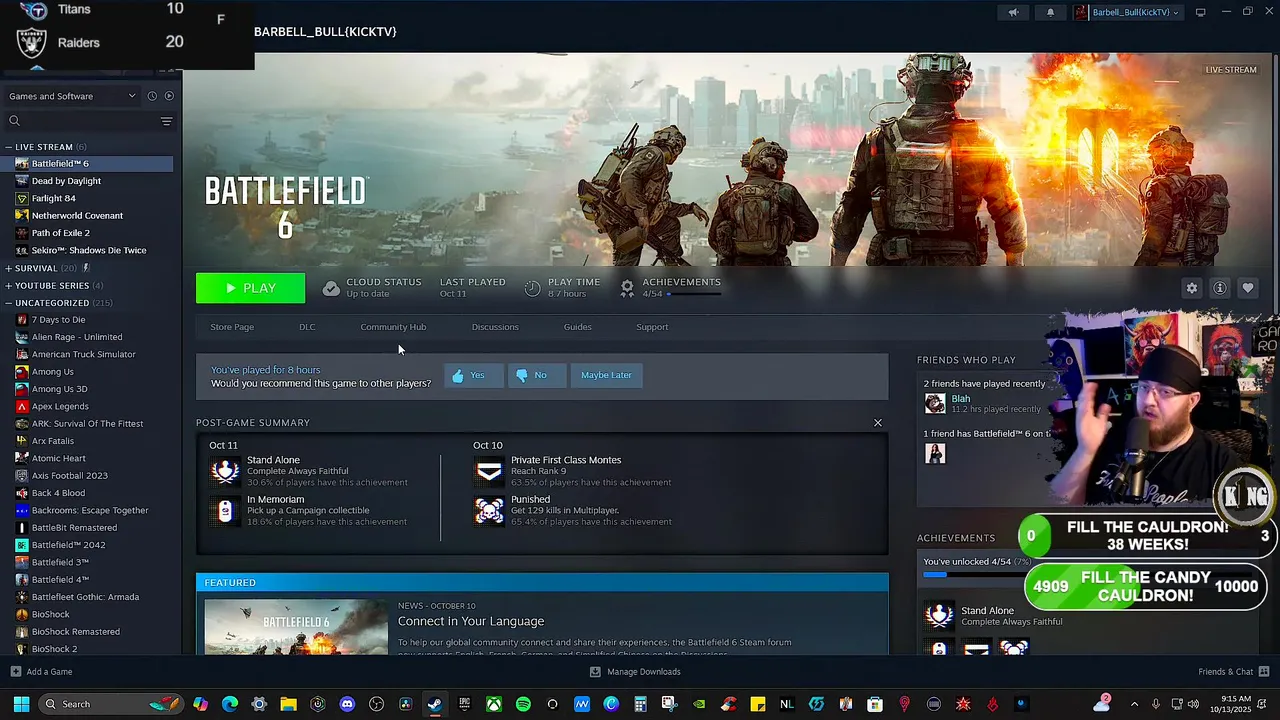Select Farlight 84 in library list
The width and height of the screenshot is (1280, 720).
click(x=87, y=198)
